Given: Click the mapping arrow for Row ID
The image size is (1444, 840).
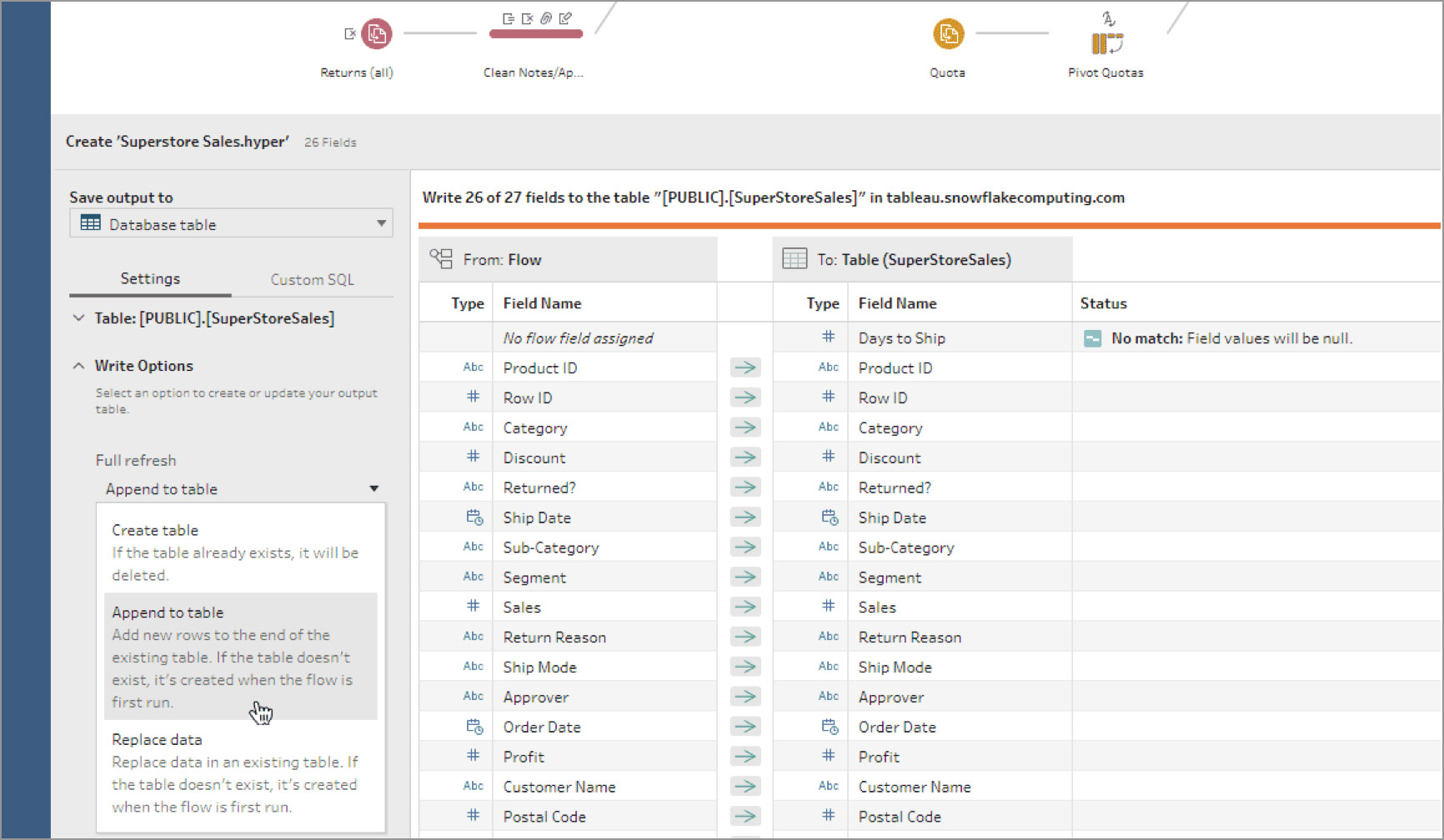Looking at the screenshot, I should tap(745, 397).
